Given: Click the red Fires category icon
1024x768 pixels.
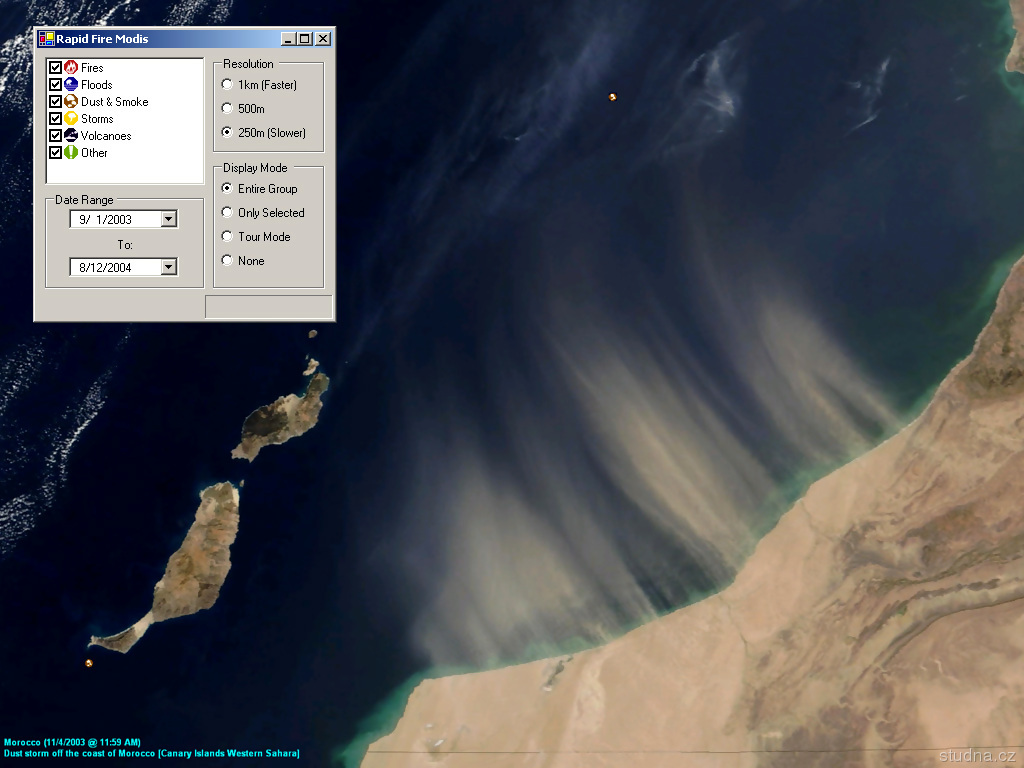Looking at the screenshot, I should pyautogui.click(x=71, y=68).
